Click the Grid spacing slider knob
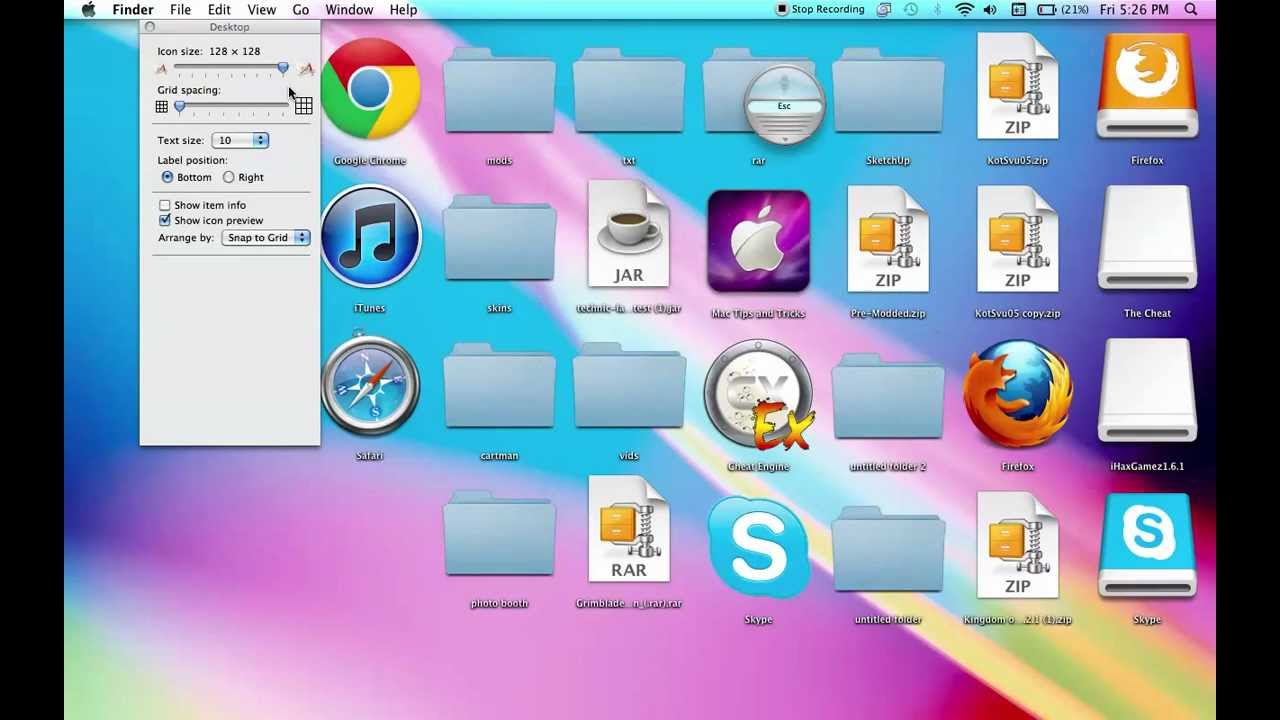This screenshot has width=1280, height=720. (180, 106)
